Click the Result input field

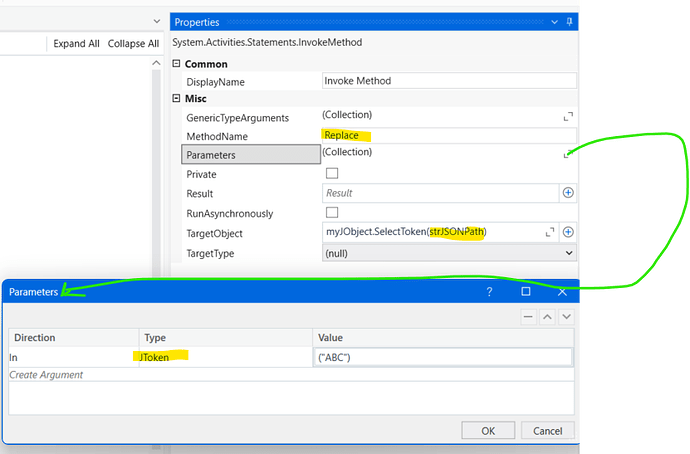[440, 193]
